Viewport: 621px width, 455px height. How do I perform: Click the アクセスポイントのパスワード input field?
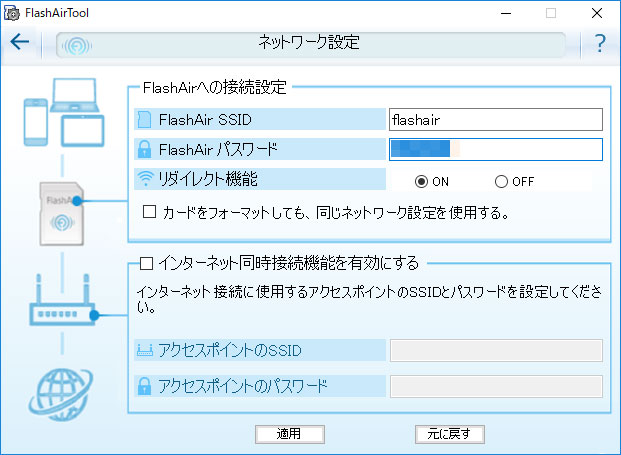496,386
